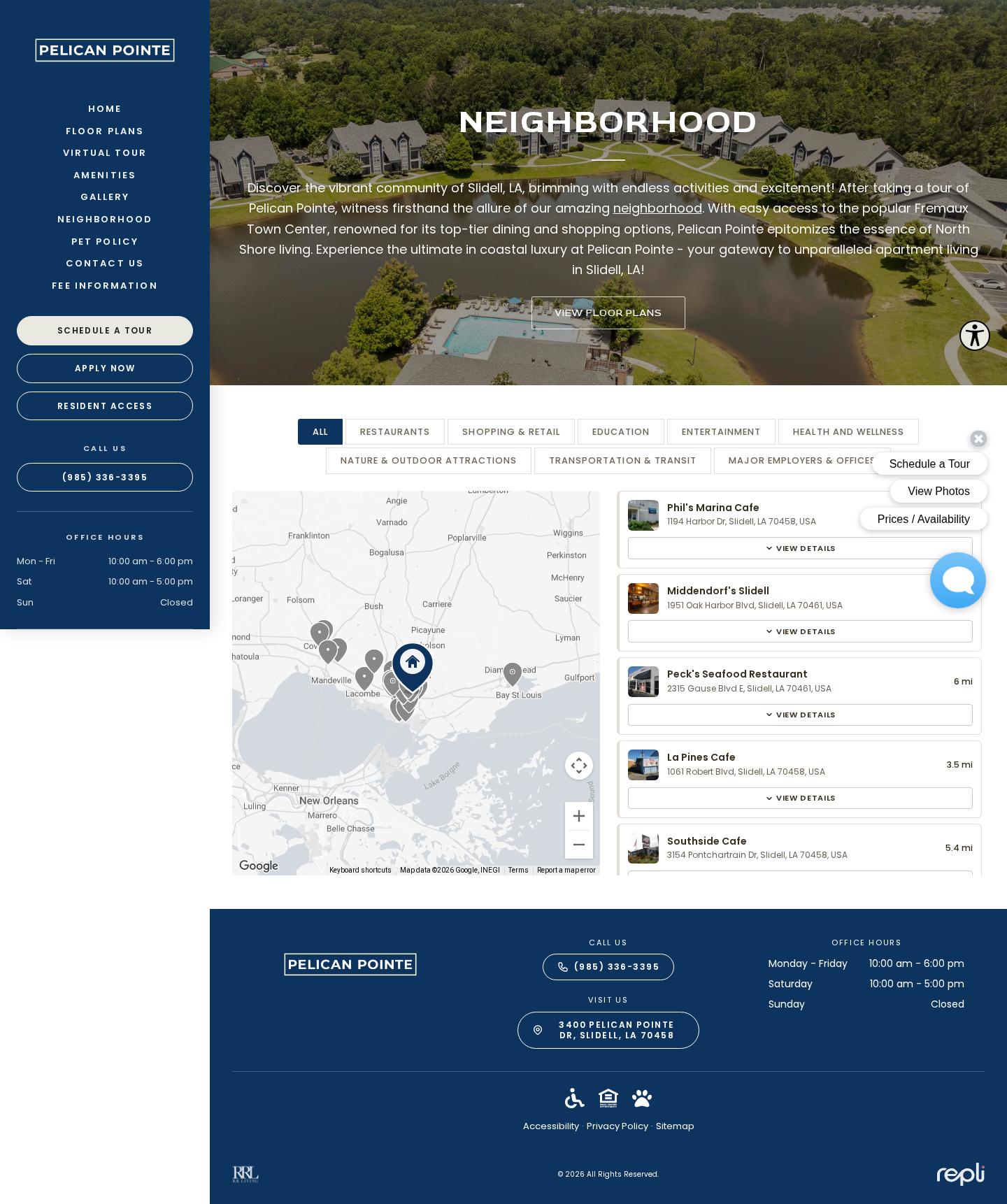Click the wheelchair accessibility icon in footer
The width and height of the screenshot is (1007, 1204).
574,1098
